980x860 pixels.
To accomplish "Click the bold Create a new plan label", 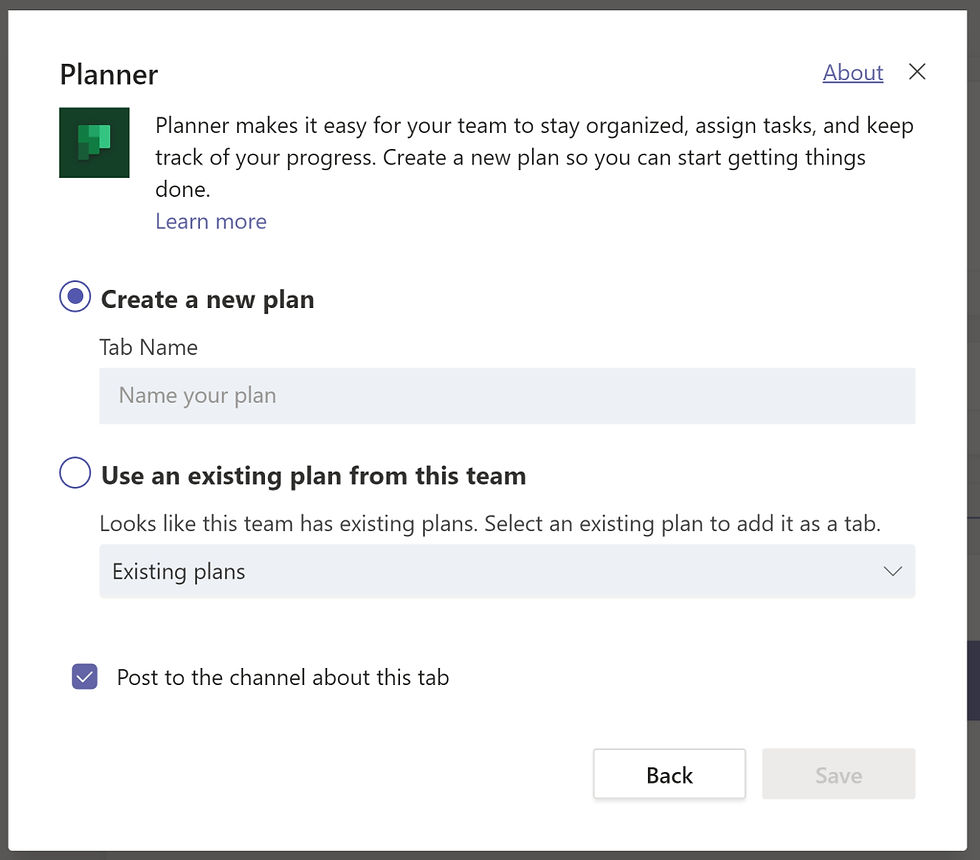I will pos(208,299).
